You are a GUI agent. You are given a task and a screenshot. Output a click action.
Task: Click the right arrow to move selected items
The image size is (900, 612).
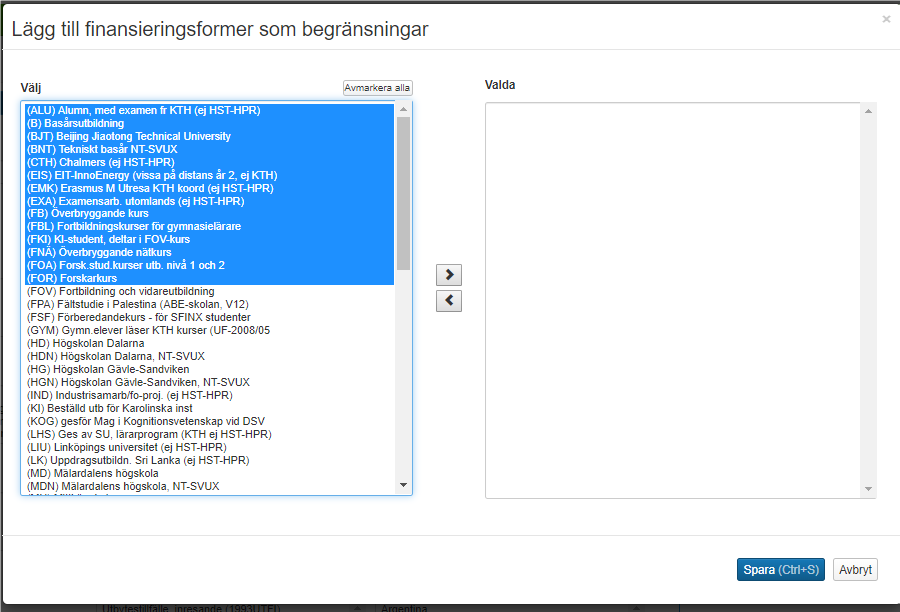coord(449,275)
